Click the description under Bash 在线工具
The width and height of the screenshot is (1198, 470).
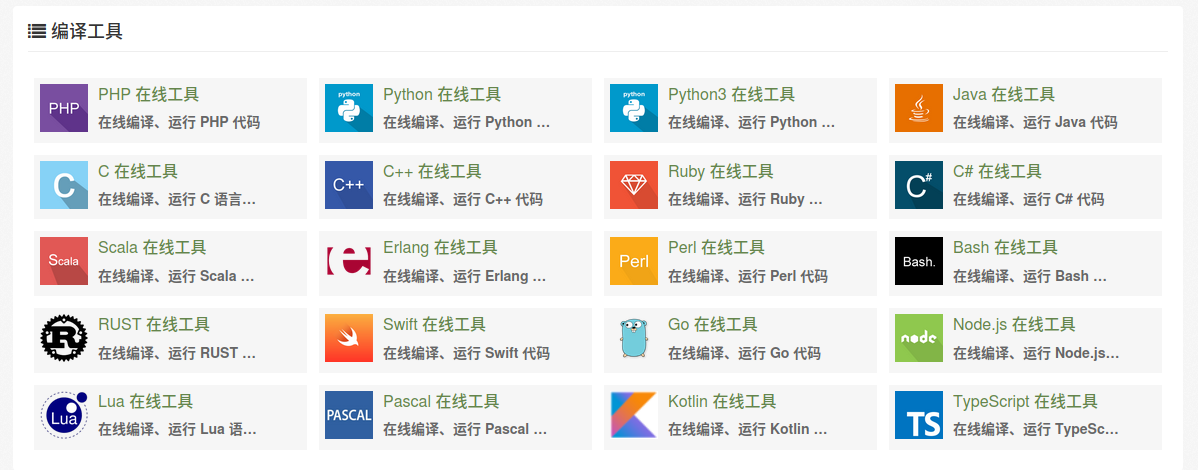1031,276
